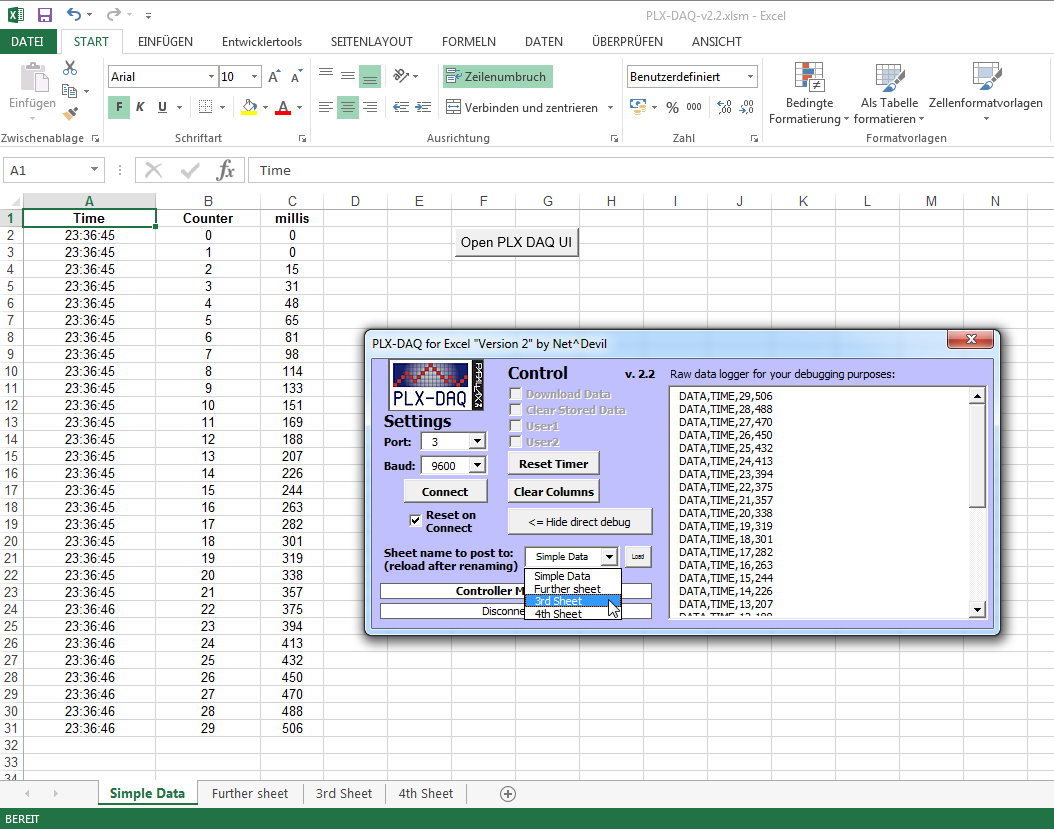
Task: Add a decimal place icon
Action: coord(725,108)
